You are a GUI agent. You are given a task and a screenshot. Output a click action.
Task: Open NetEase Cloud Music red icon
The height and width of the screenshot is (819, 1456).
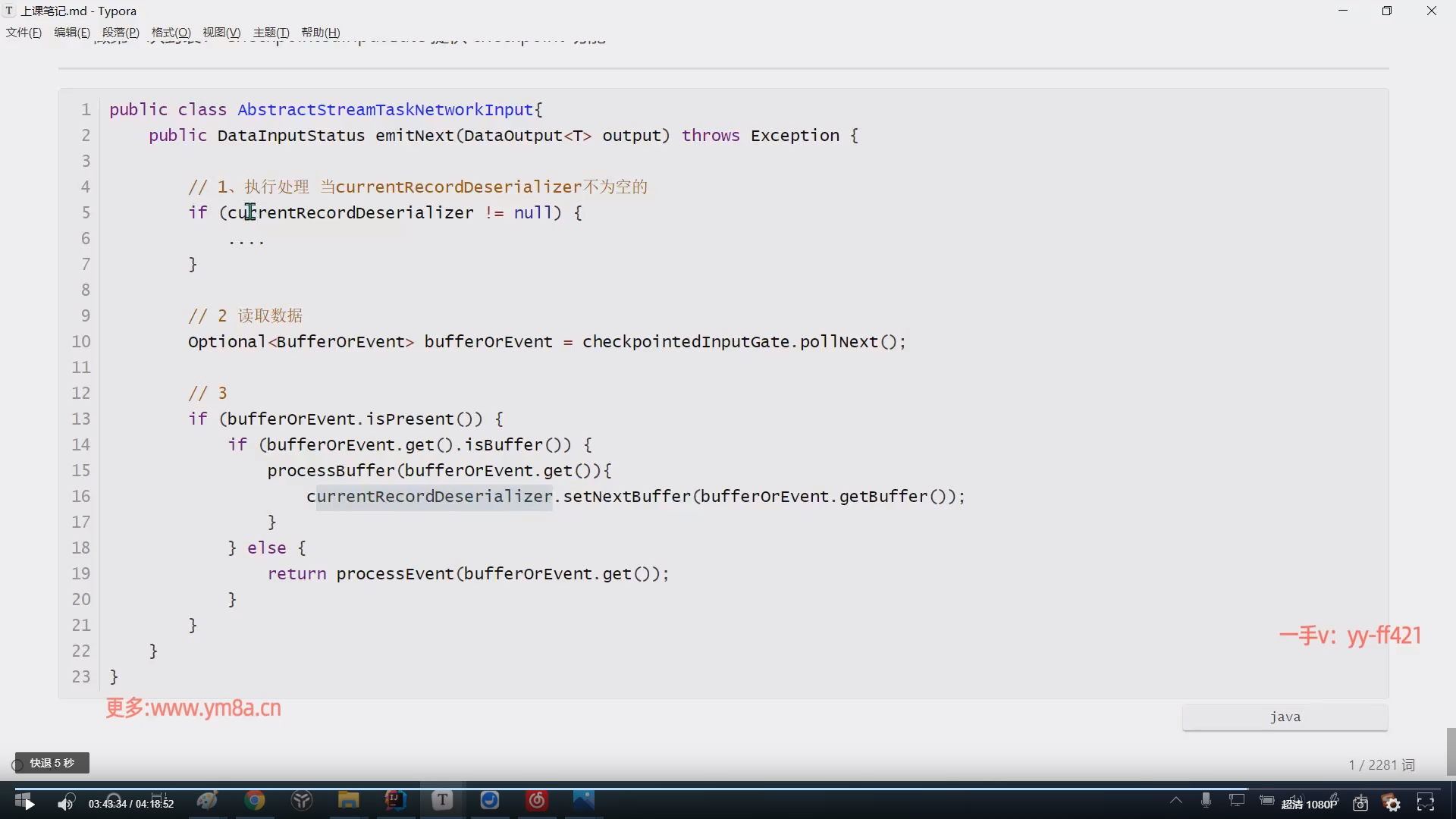pos(537,801)
